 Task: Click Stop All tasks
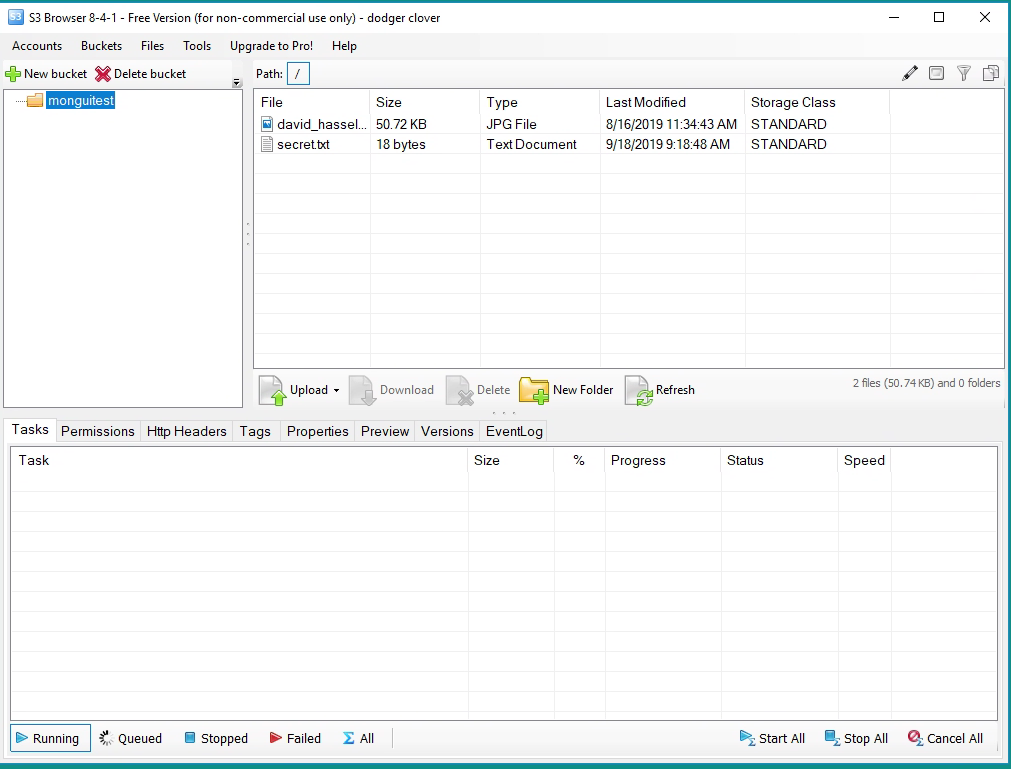857,738
